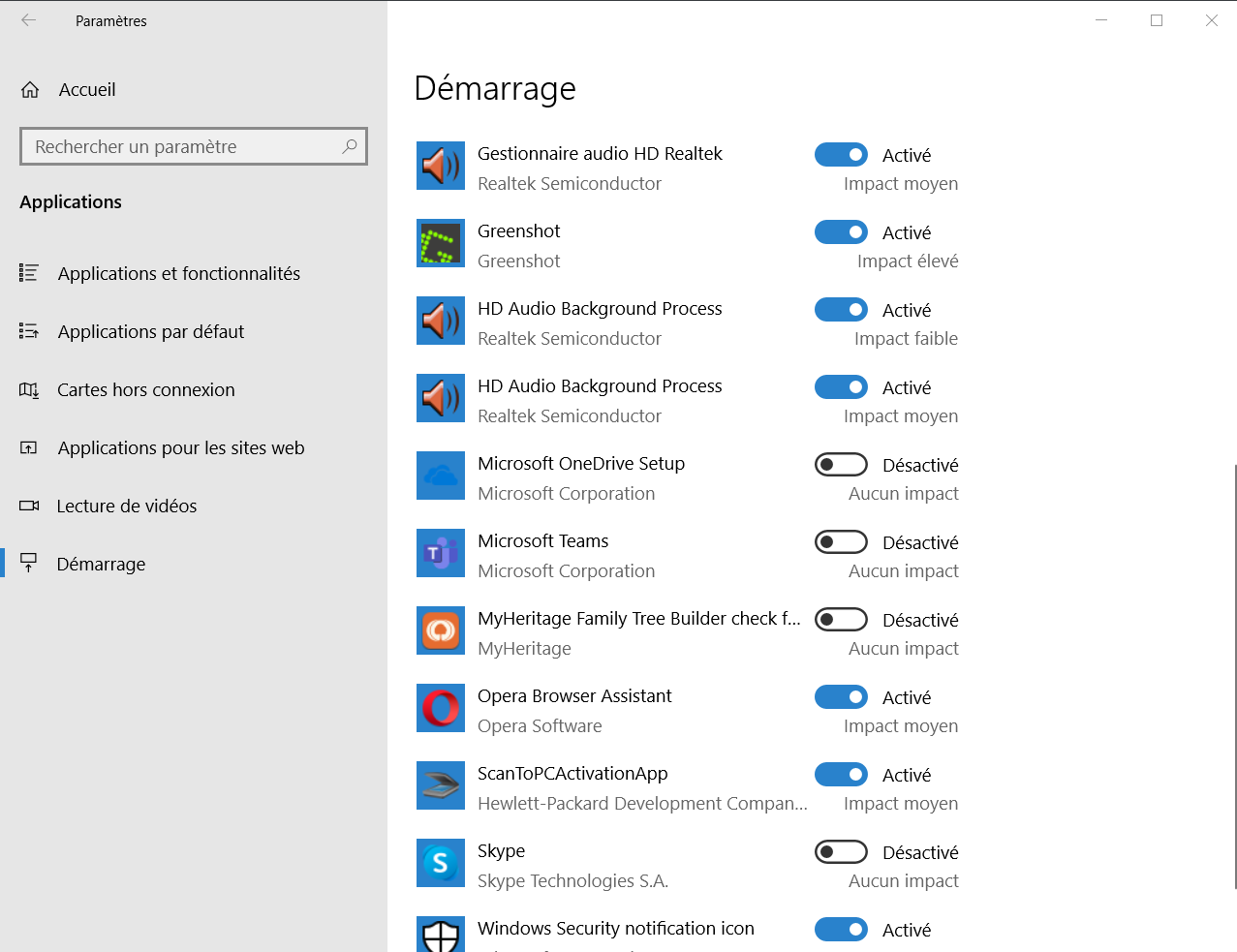Screen dimensions: 1237x952
Task: Click the speaker icon of the Impact faible HD Audio entry
Action: 441,321
